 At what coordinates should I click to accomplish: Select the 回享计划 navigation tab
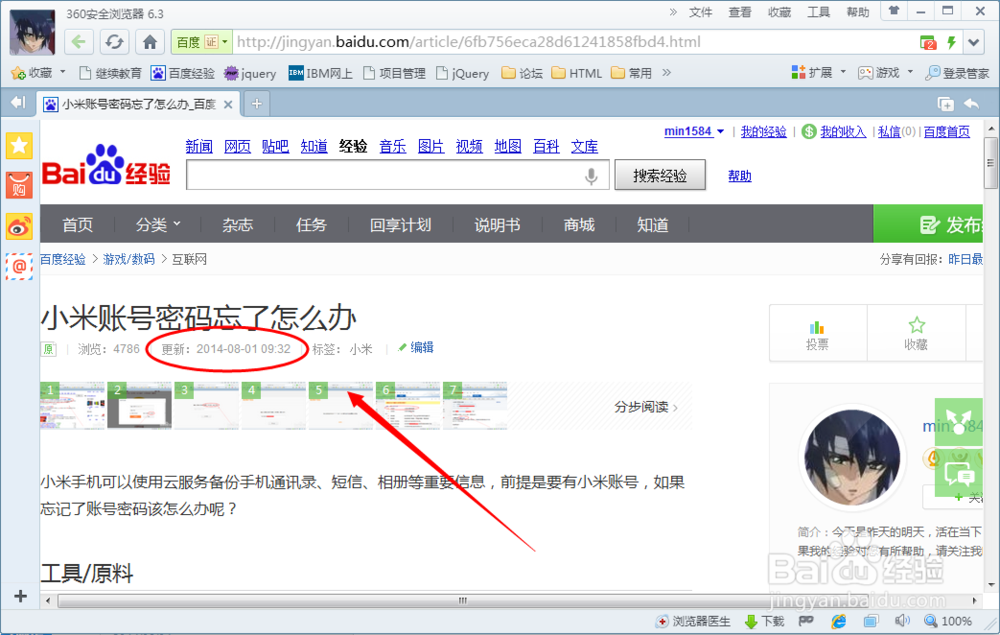click(401, 224)
